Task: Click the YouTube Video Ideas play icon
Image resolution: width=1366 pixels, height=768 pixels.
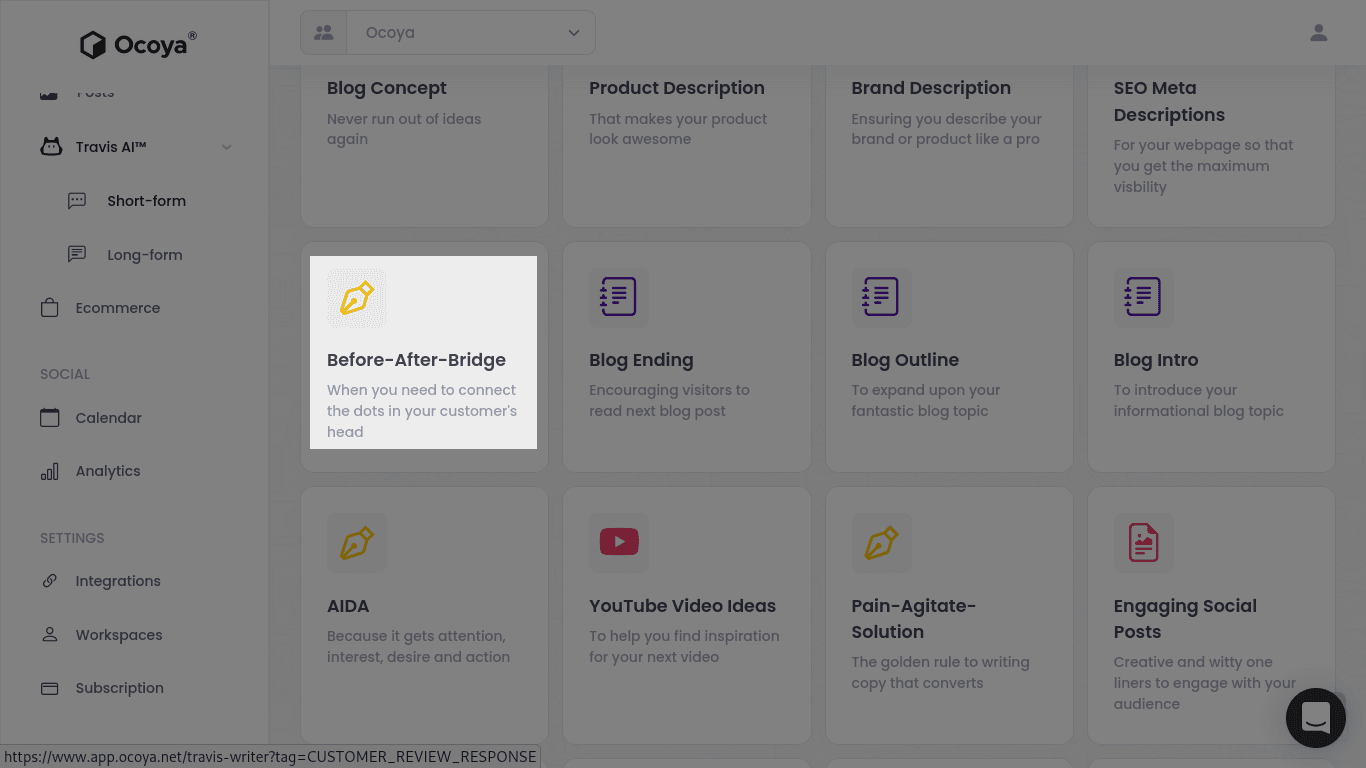Action: click(619, 543)
